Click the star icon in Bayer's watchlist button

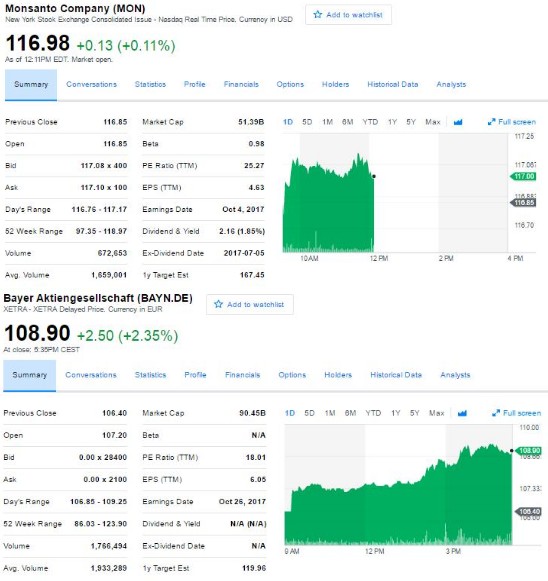218,304
